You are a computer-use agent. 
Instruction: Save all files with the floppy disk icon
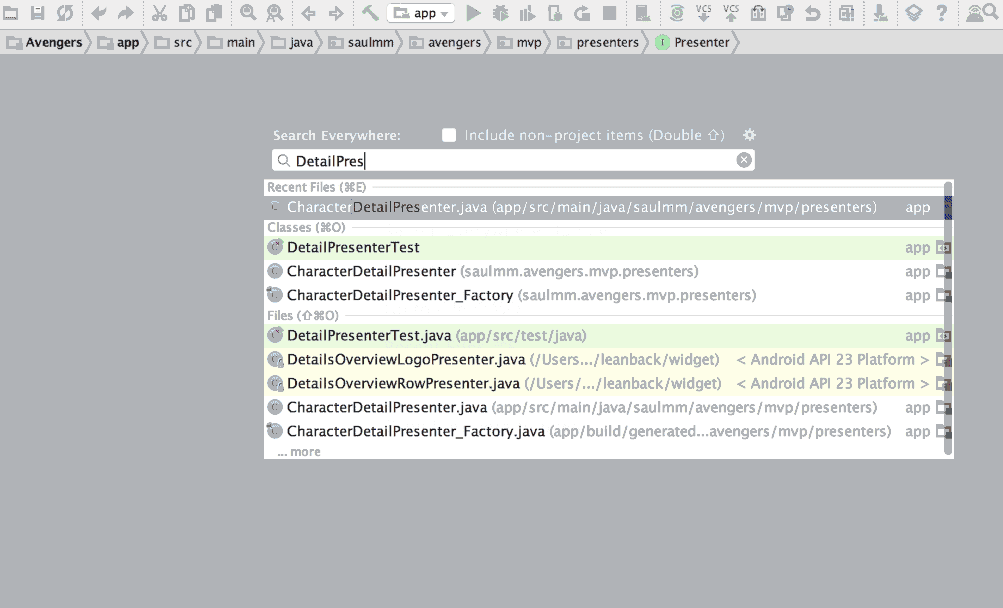click(x=35, y=13)
